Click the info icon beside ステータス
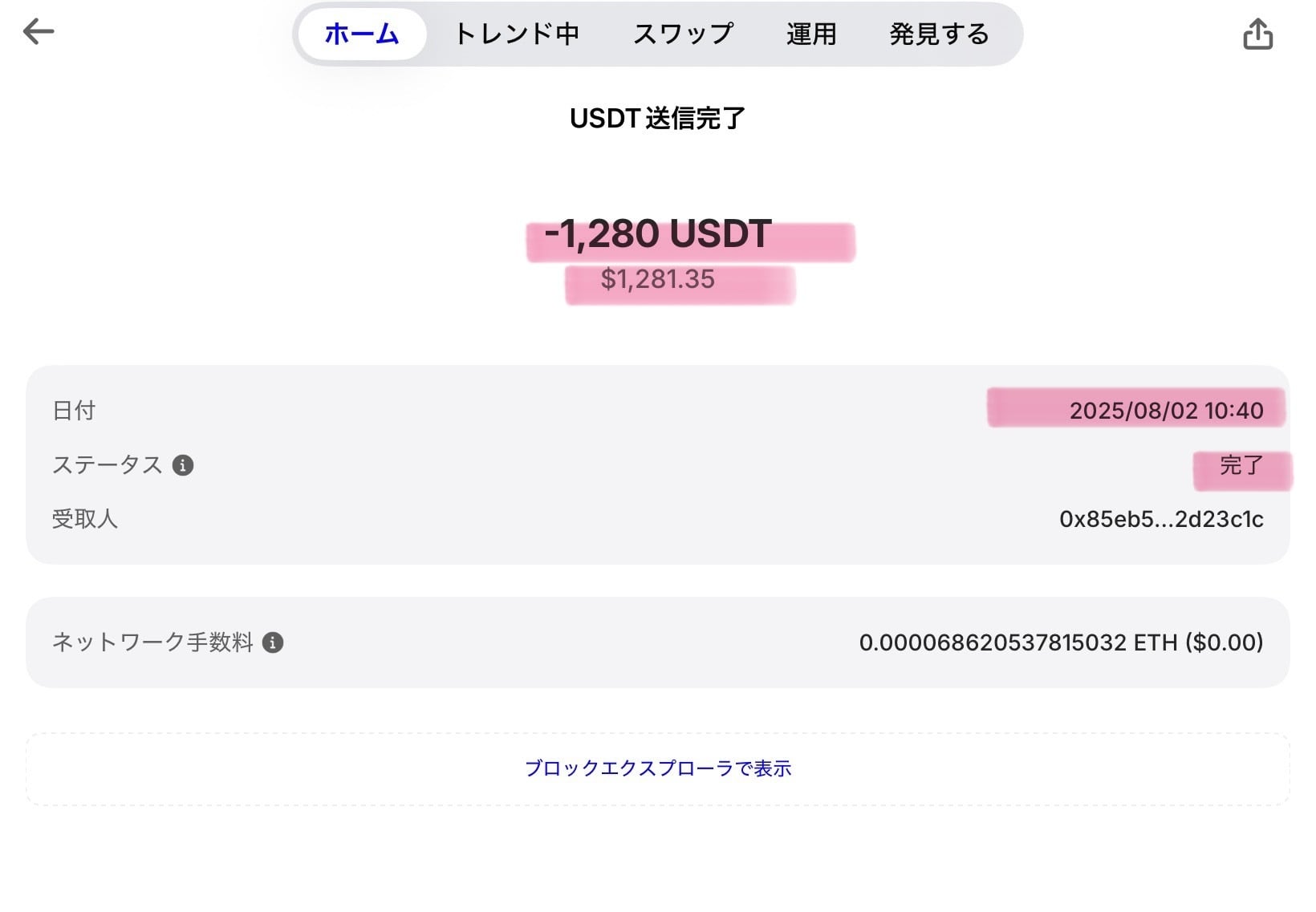 183,465
